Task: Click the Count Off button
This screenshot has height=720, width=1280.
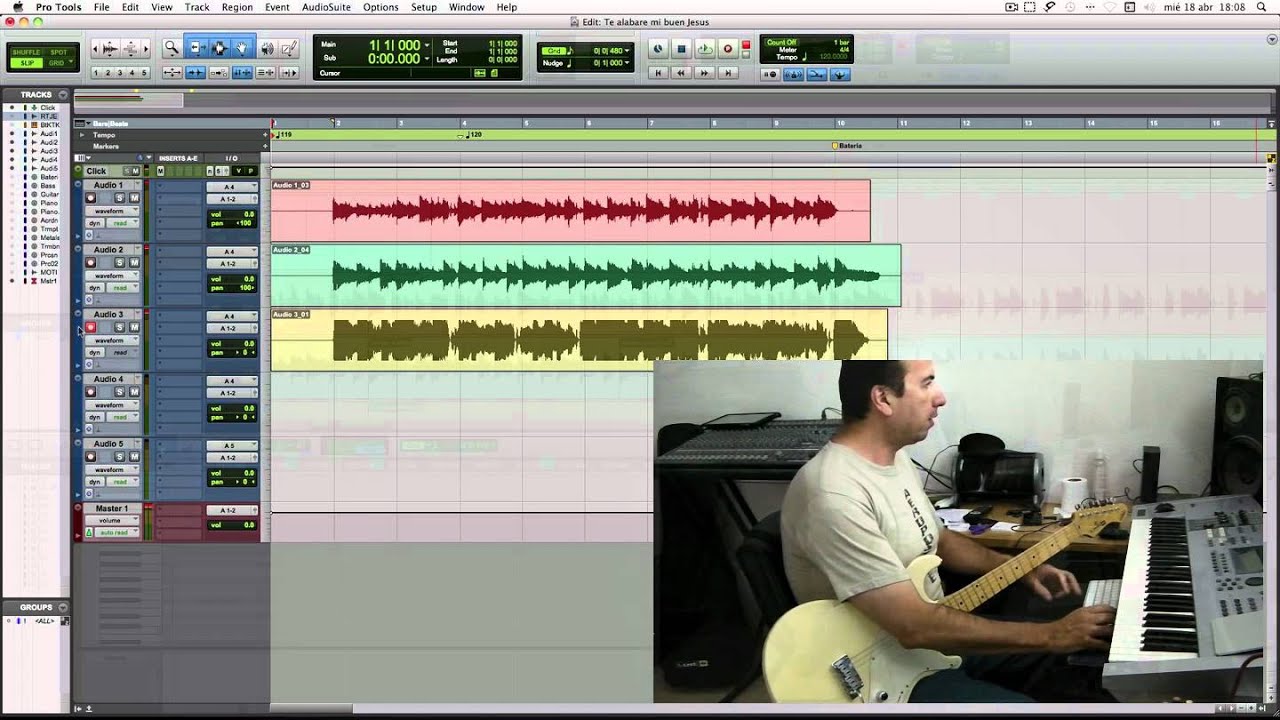Action: [782, 43]
